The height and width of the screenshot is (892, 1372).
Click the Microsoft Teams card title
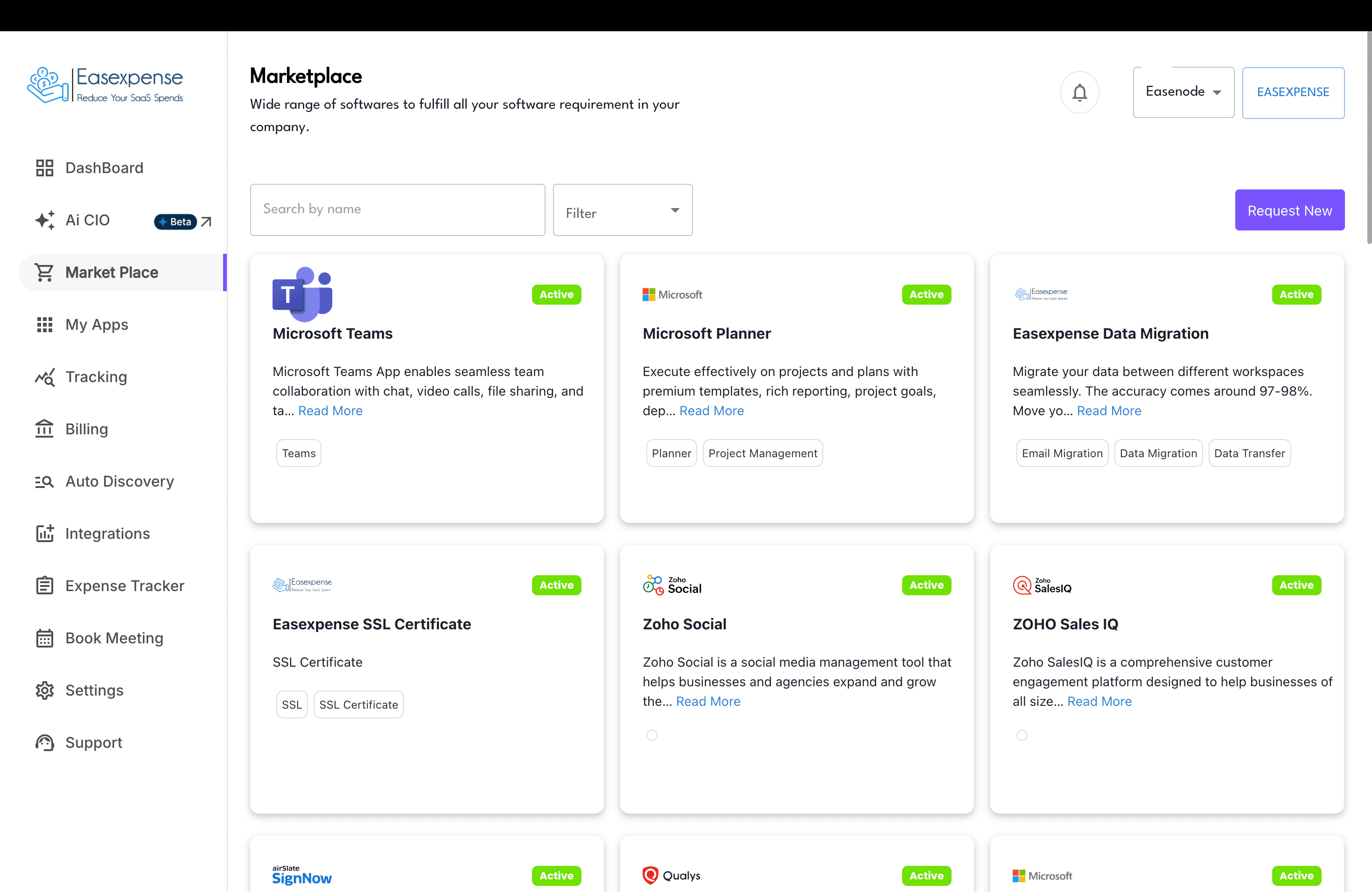point(333,334)
